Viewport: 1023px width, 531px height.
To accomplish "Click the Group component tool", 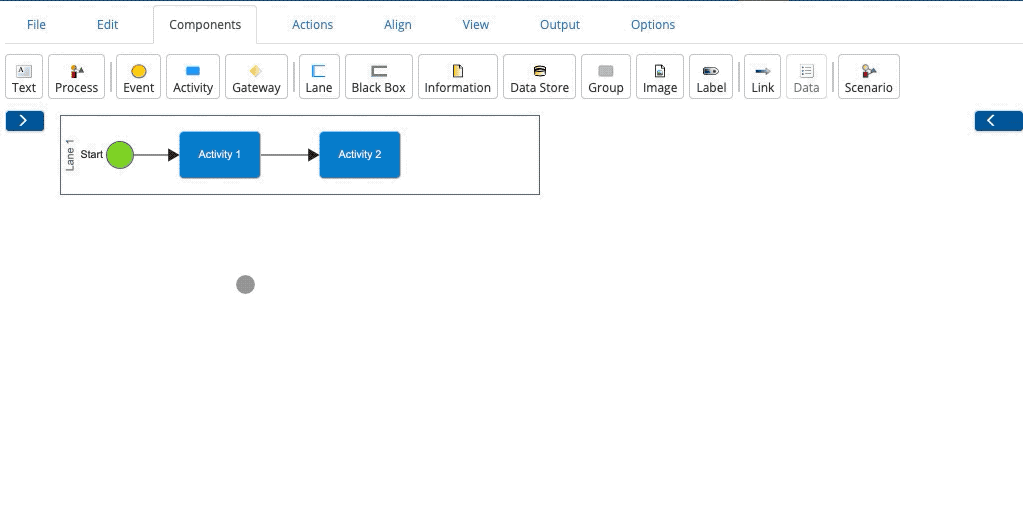I will pos(605,77).
